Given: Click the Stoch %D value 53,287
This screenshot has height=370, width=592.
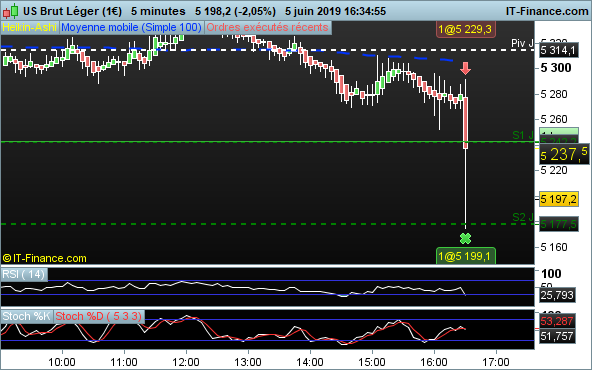Looking at the screenshot, I should 557,321.
